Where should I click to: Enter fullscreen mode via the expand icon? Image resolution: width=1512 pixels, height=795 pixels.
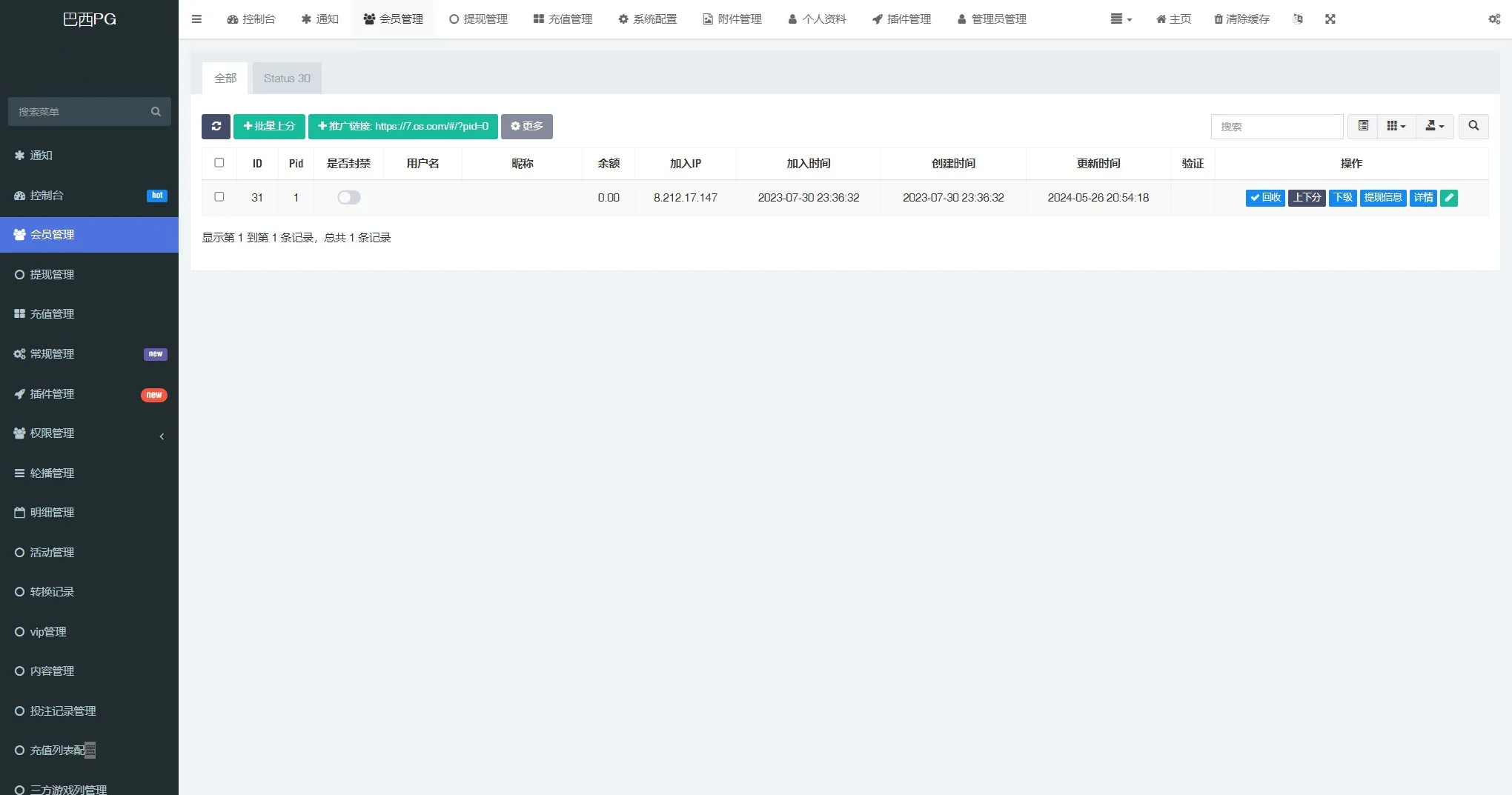[x=1330, y=19]
